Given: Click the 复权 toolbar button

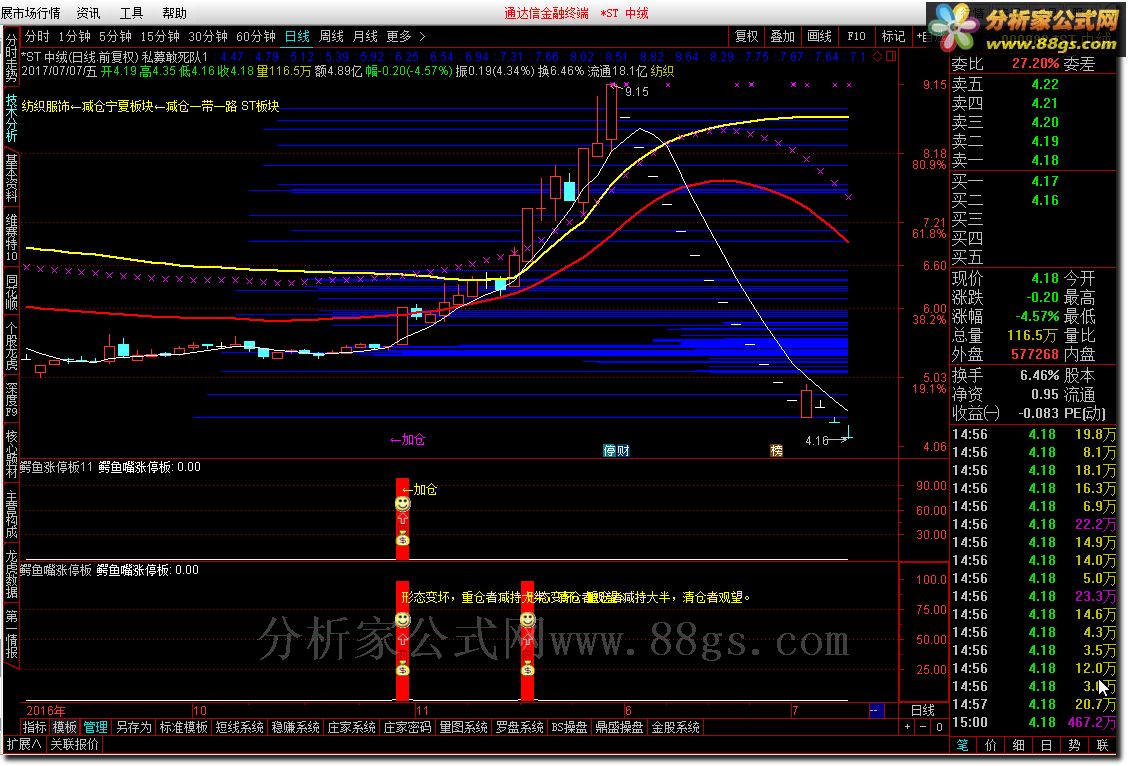Looking at the screenshot, I should (x=746, y=36).
